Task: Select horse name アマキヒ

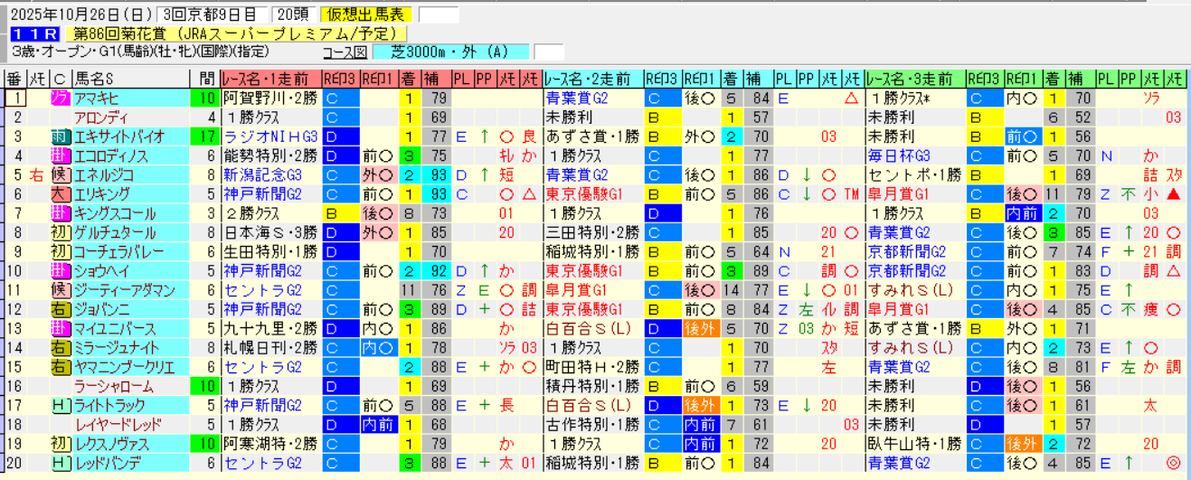Action: click(x=95, y=97)
